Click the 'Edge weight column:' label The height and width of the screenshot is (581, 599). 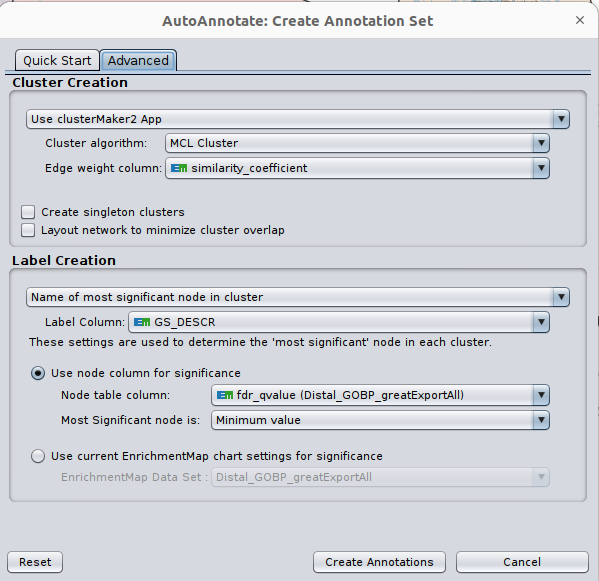pos(104,168)
